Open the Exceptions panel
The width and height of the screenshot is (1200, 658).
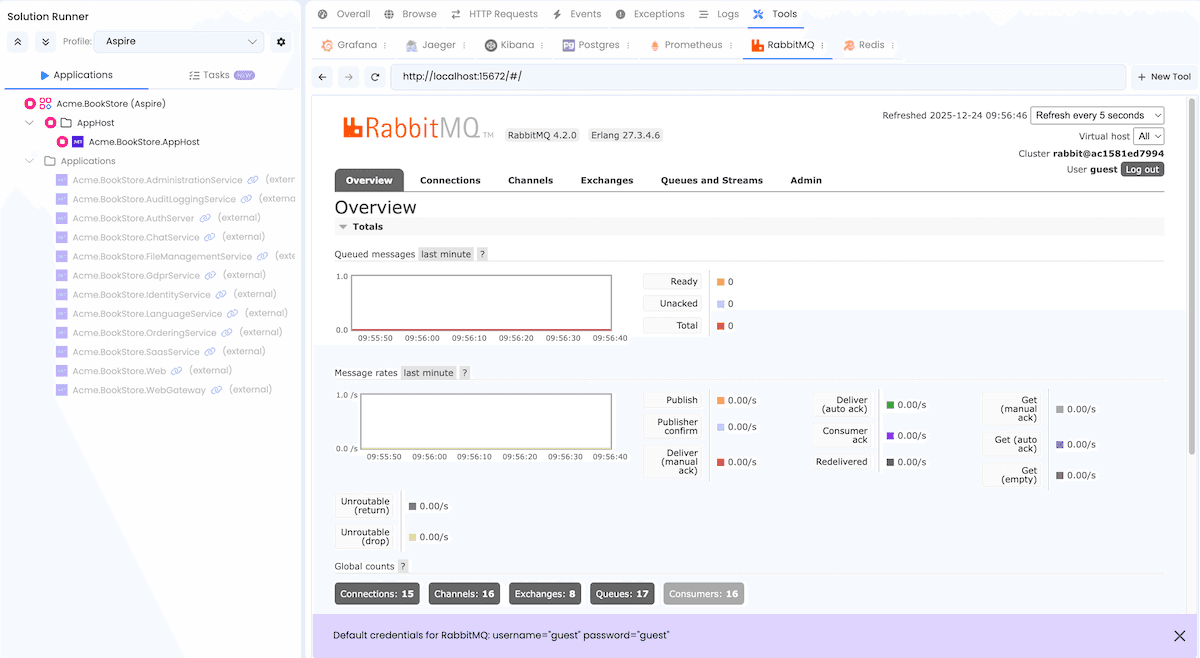pyautogui.click(x=651, y=14)
